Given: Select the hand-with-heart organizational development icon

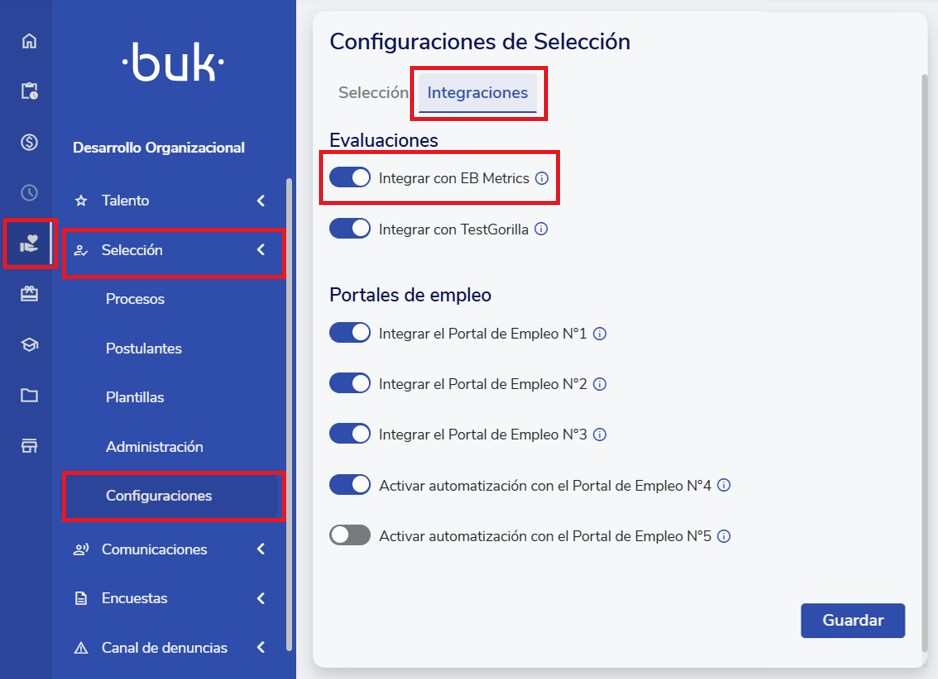Looking at the screenshot, I should [x=29, y=243].
